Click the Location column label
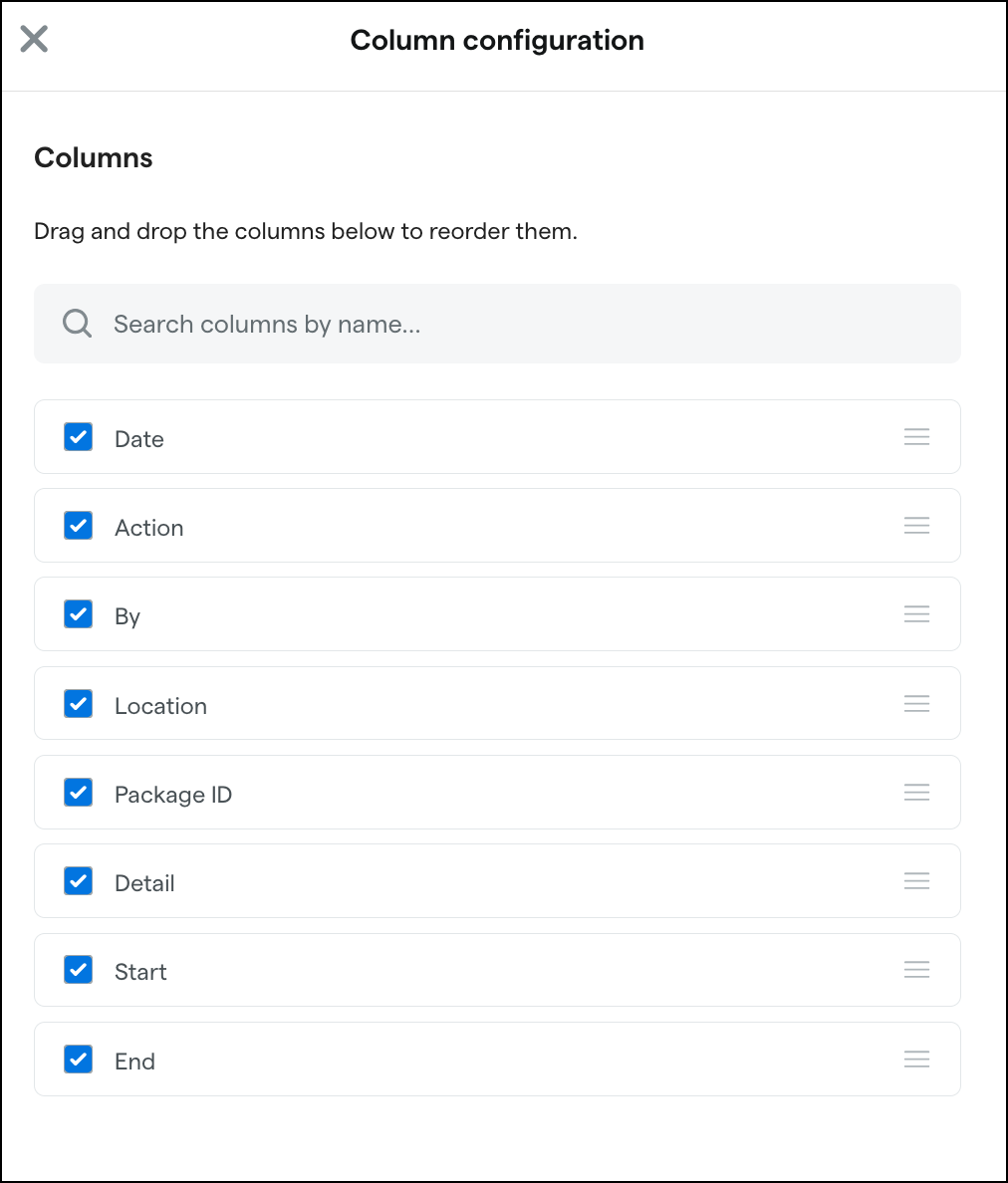 (x=160, y=706)
